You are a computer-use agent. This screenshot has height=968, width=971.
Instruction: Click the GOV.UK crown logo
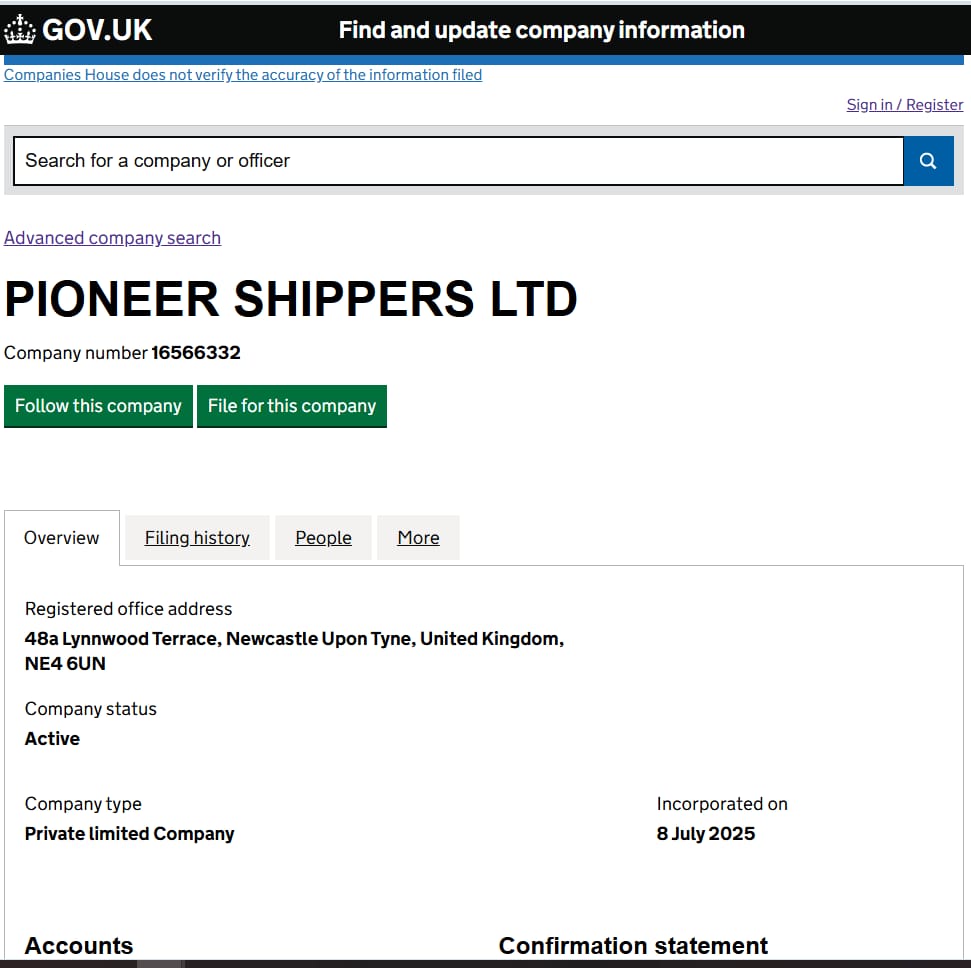pos(20,30)
